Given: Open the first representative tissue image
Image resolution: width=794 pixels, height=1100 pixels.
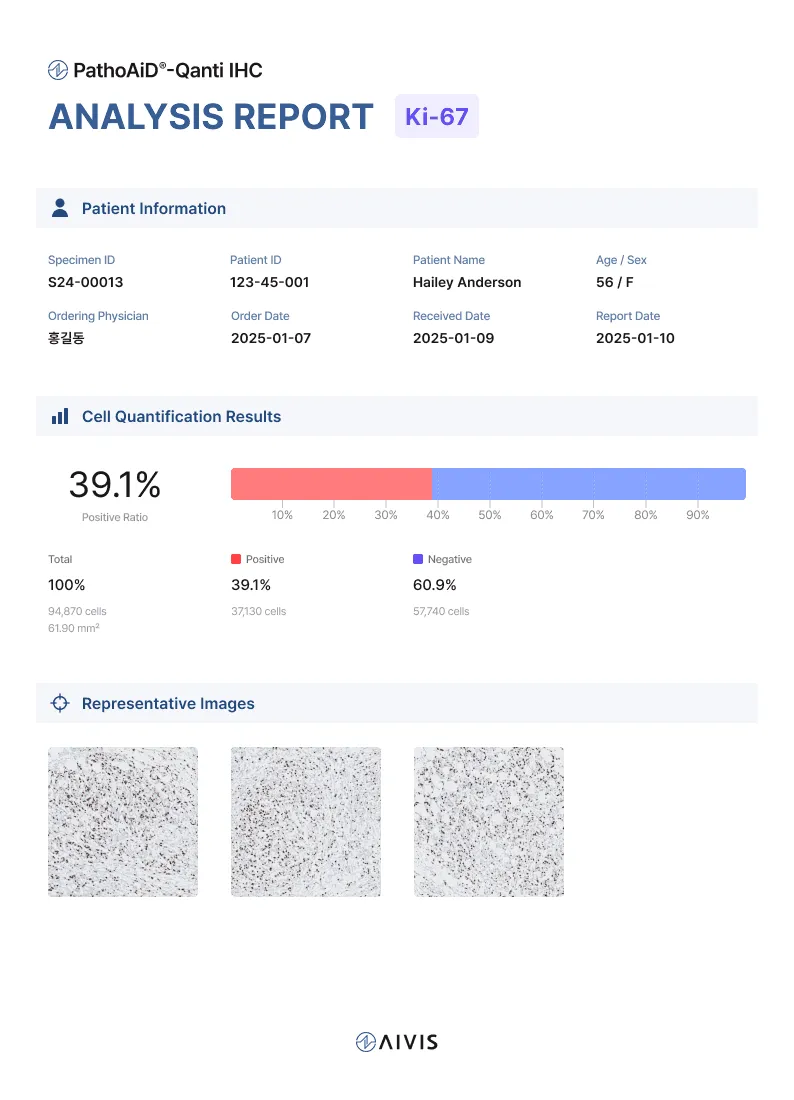Looking at the screenshot, I should 123,821.
